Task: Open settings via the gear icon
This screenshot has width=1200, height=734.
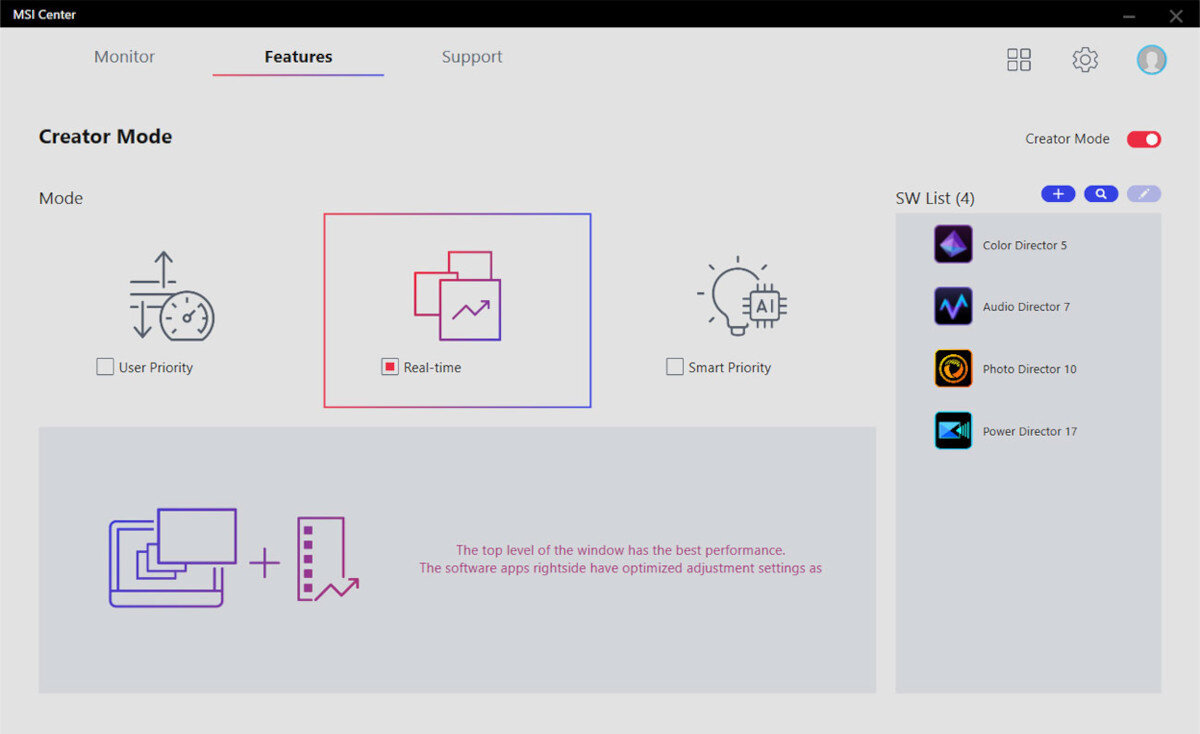Action: point(1085,60)
